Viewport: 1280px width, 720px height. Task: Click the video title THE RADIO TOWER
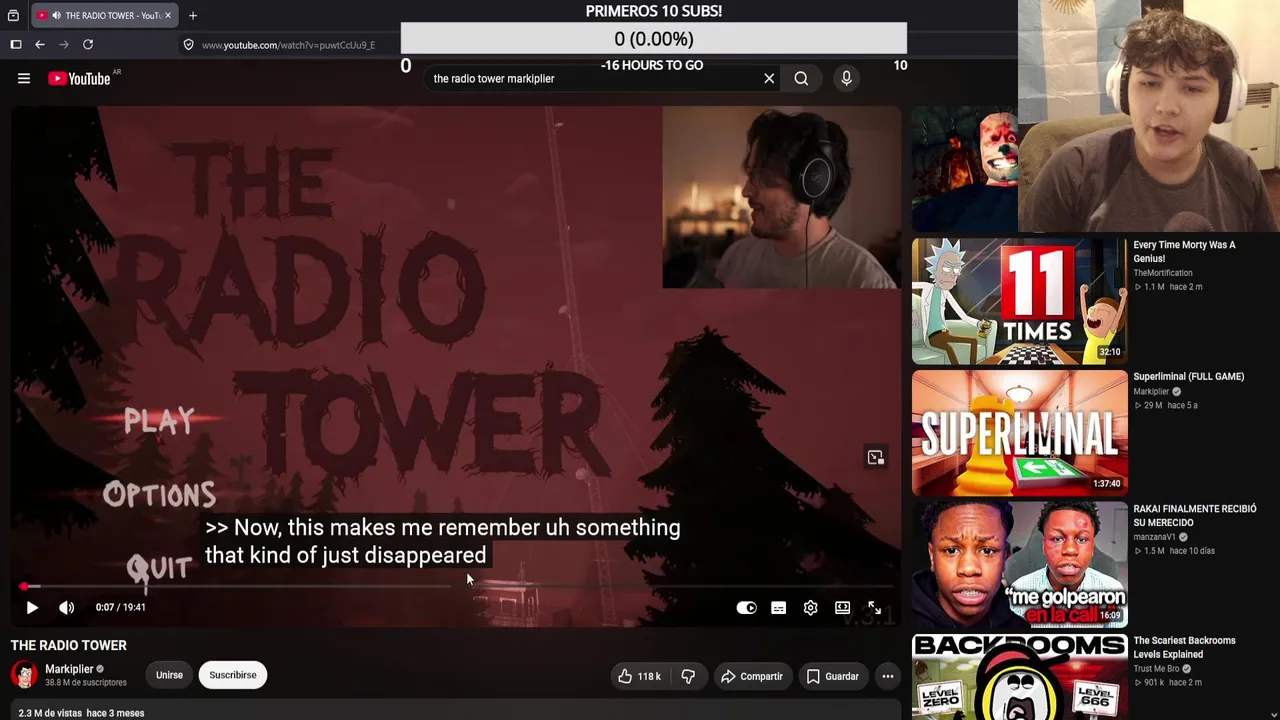click(69, 645)
